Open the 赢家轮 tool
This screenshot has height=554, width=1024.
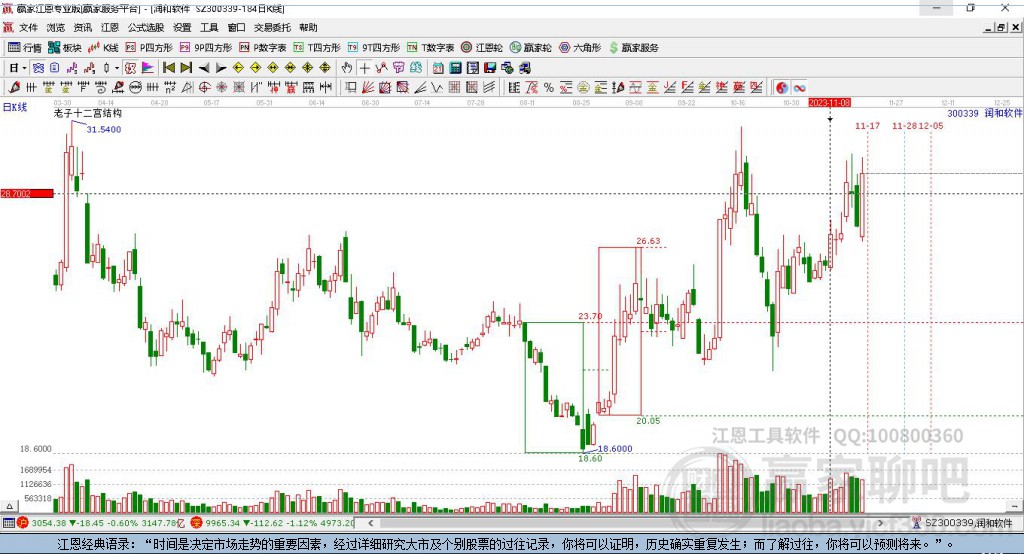(x=530, y=48)
